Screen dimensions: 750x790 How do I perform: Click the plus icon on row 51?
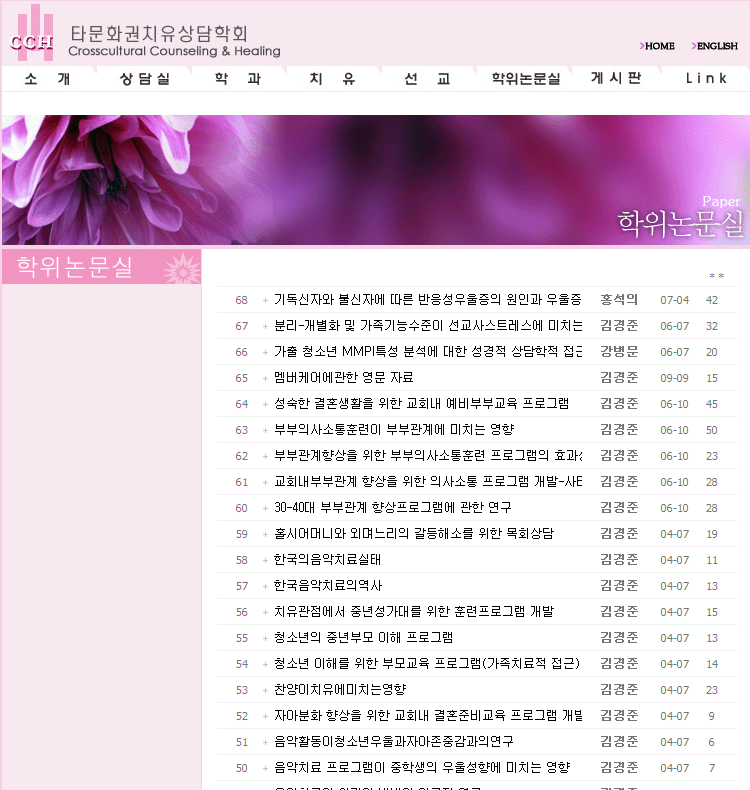coord(265,743)
